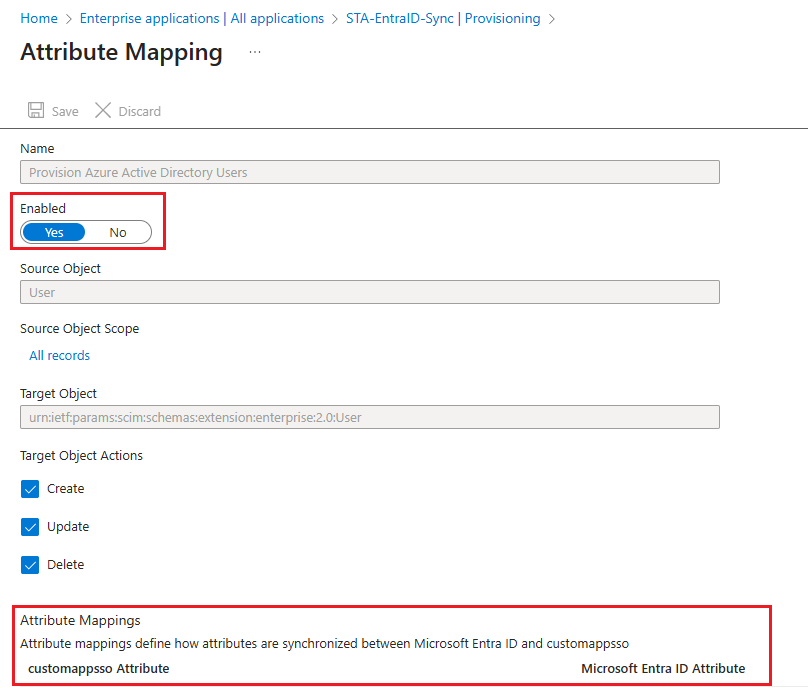Screen dimensions: 808x688
Task: Click the Microsoft Entra ID Attribute column header
Action: point(662,668)
